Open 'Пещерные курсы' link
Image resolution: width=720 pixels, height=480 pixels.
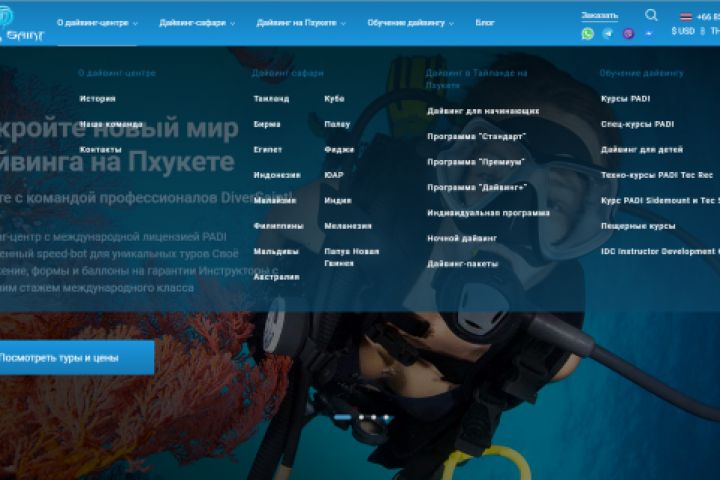click(x=638, y=226)
